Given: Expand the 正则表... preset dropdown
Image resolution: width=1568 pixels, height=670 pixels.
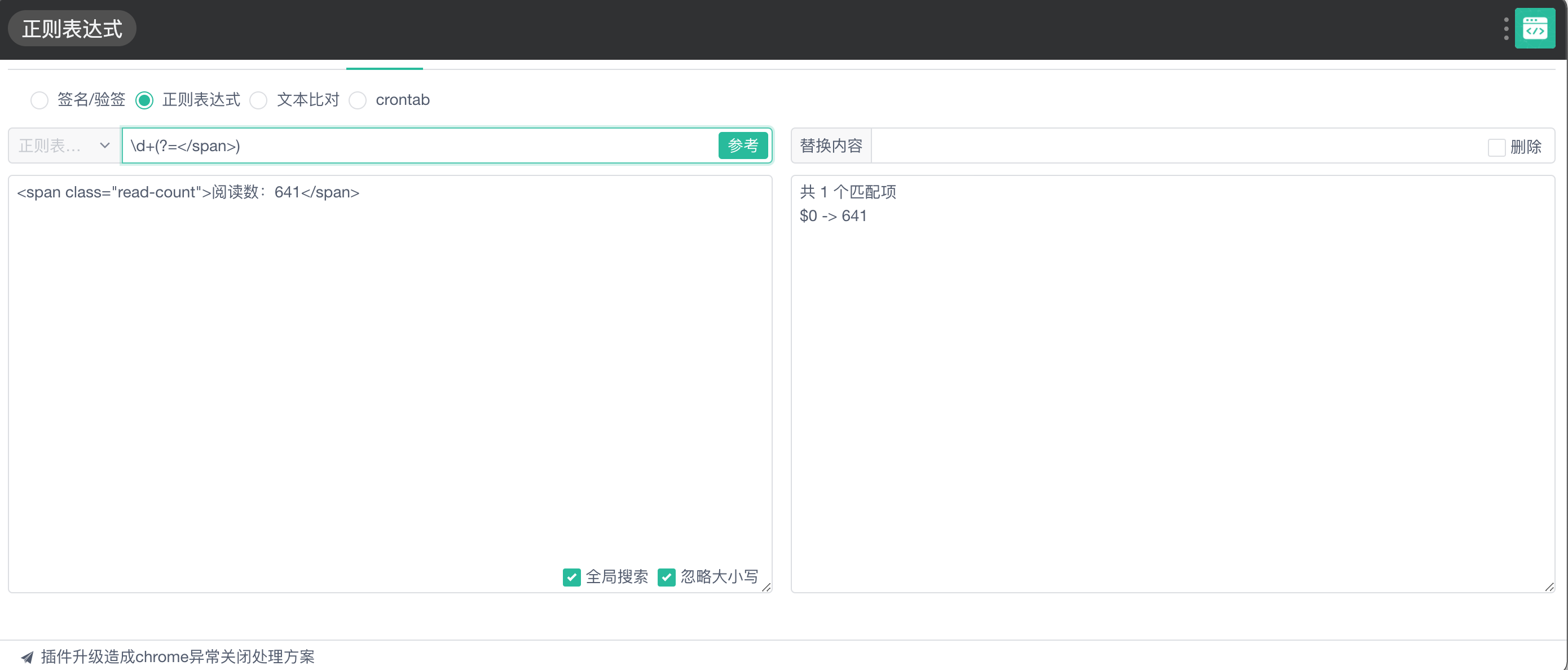Looking at the screenshot, I should coord(50,146).
